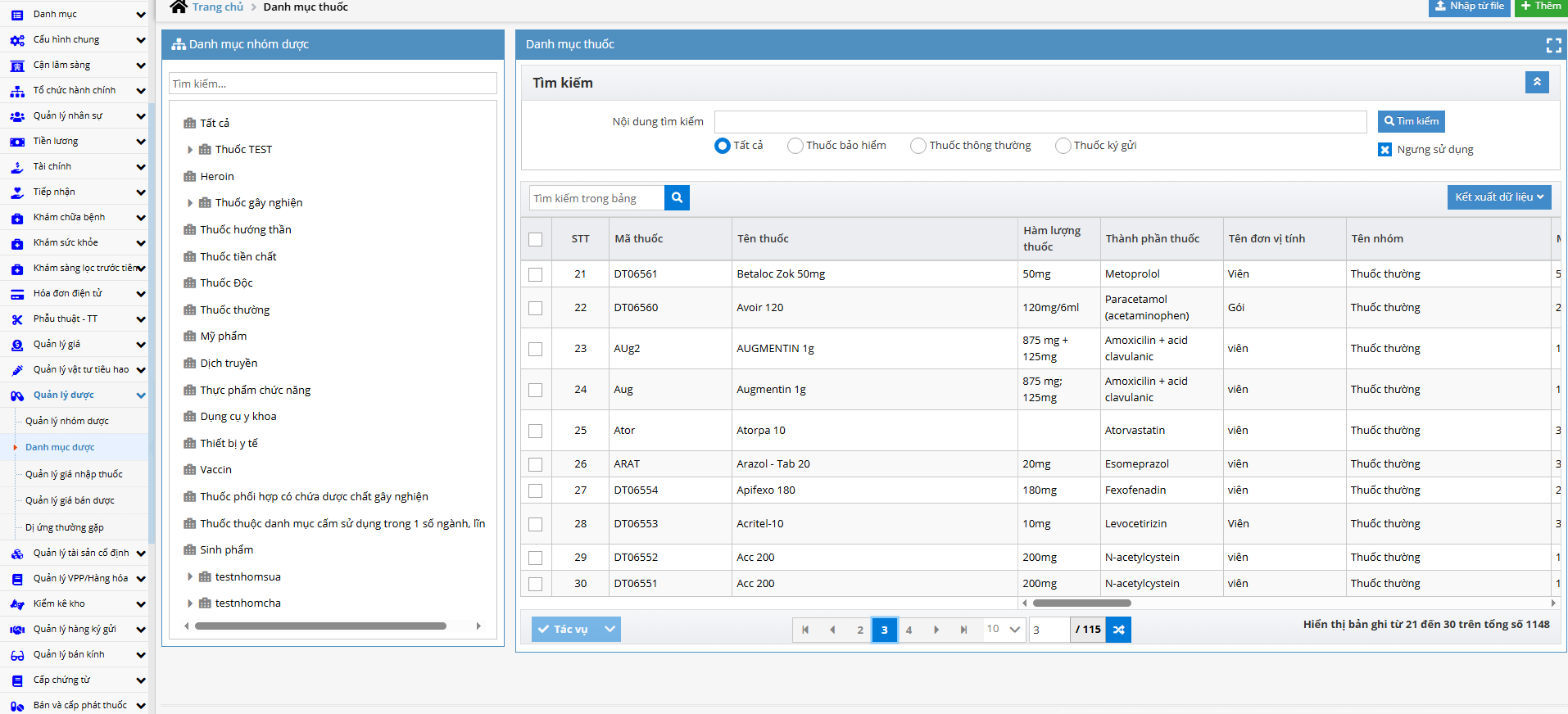Viewport: 1568px width, 714px height.
Task: Click the Tổ chức hành chính sitemap icon
Action: 17,91
